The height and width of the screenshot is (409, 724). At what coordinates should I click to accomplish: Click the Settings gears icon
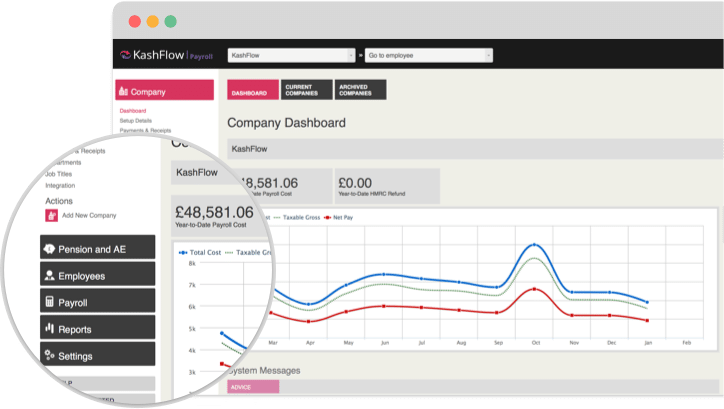[49, 356]
